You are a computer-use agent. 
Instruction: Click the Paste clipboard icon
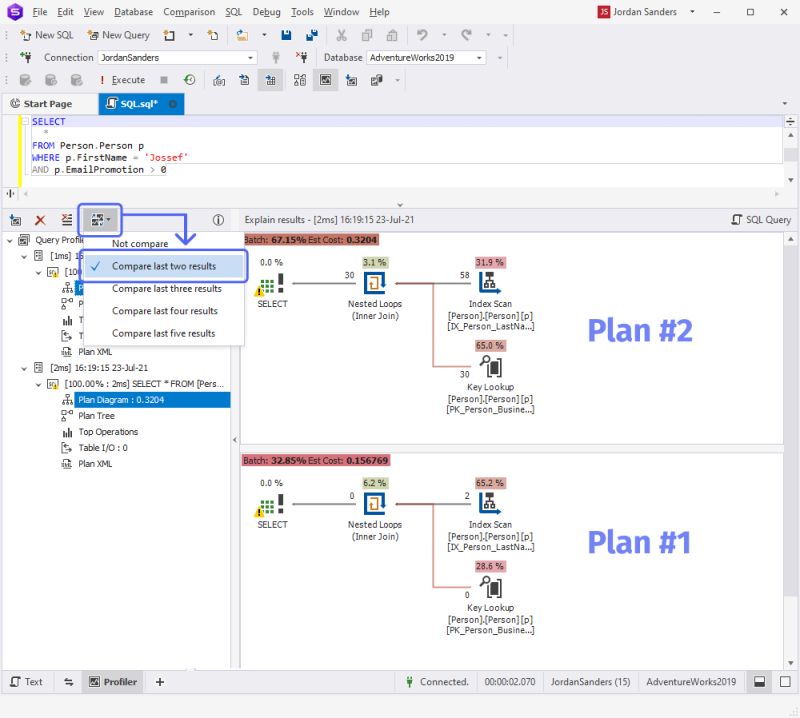point(391,35)
